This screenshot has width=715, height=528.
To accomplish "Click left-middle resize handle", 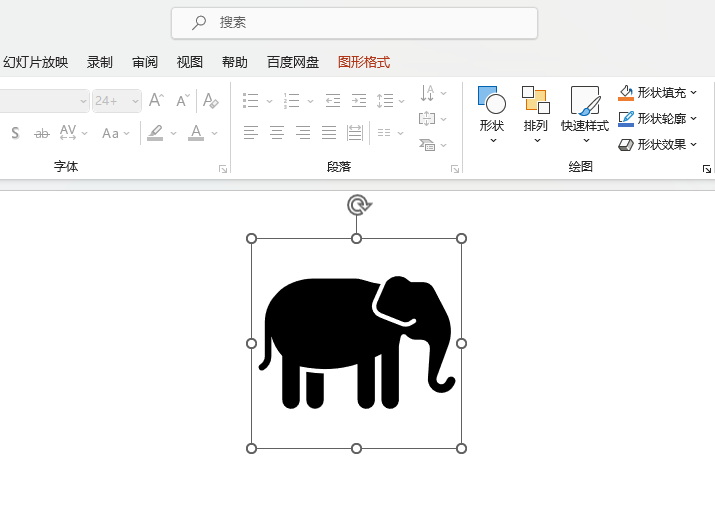I will point(251,343).
